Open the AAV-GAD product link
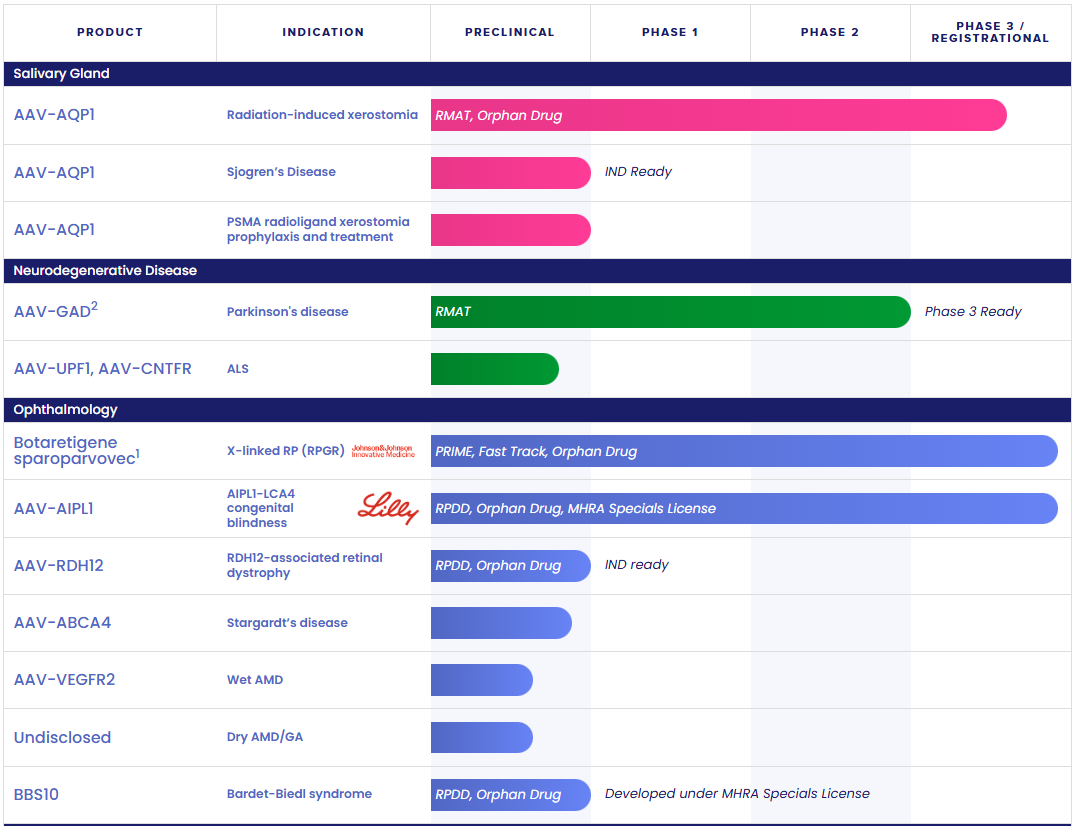 pos(55,311)
